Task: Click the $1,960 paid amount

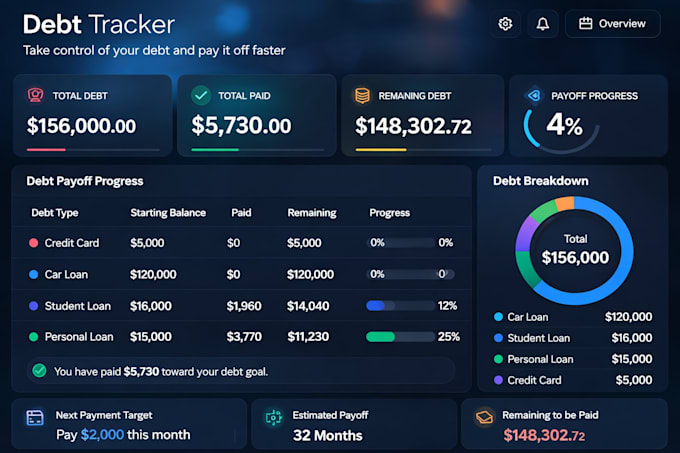Action: coord(244,306)
